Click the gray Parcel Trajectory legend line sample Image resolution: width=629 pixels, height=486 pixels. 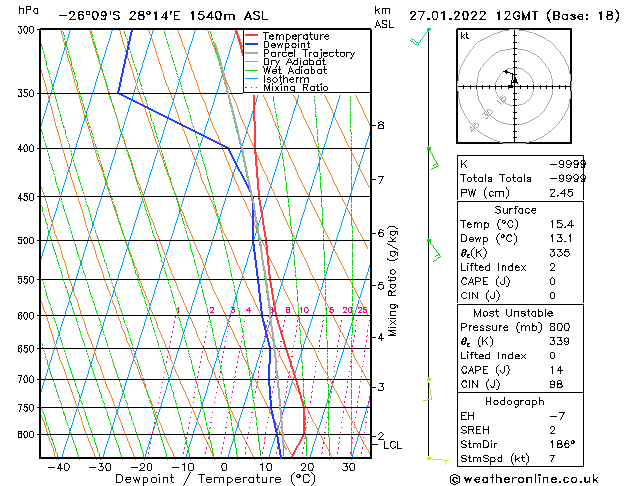click(x=251, y=53)
